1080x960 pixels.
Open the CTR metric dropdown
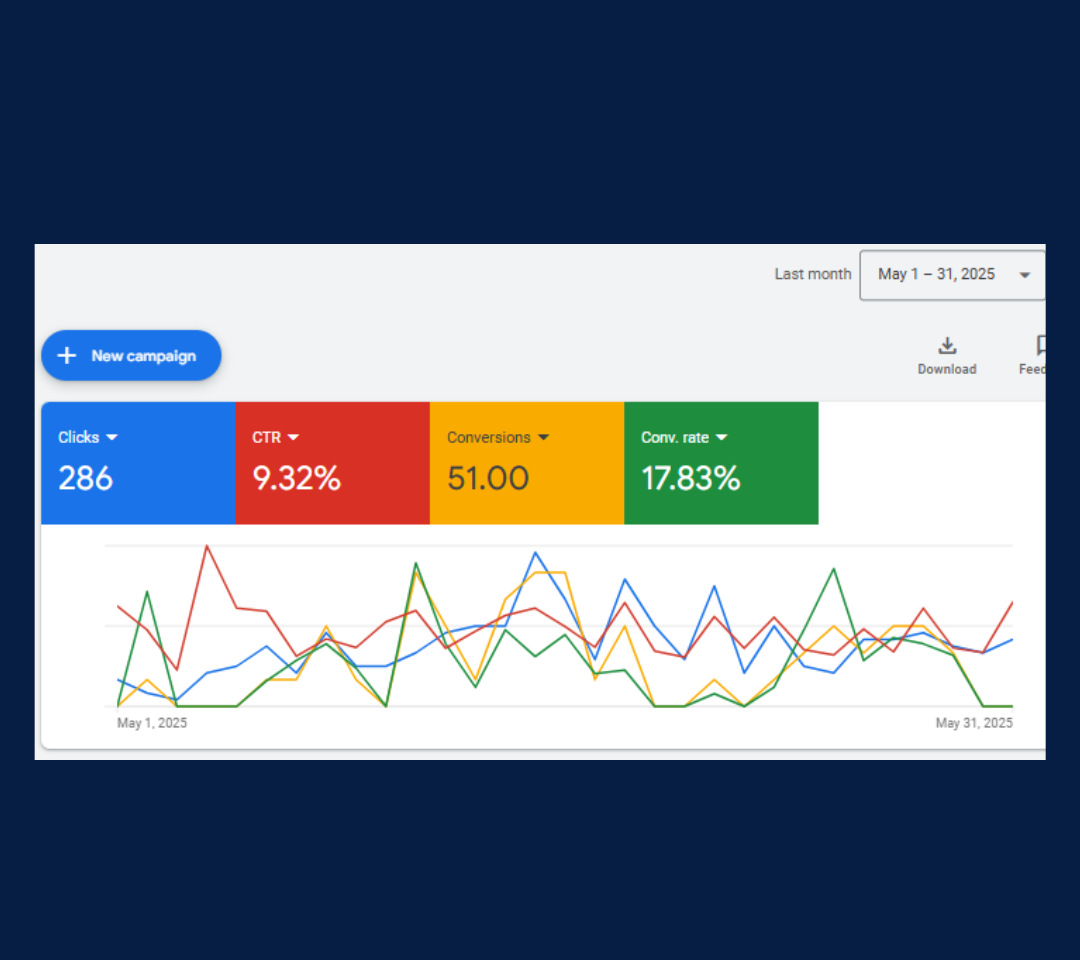tap(275, 437)
